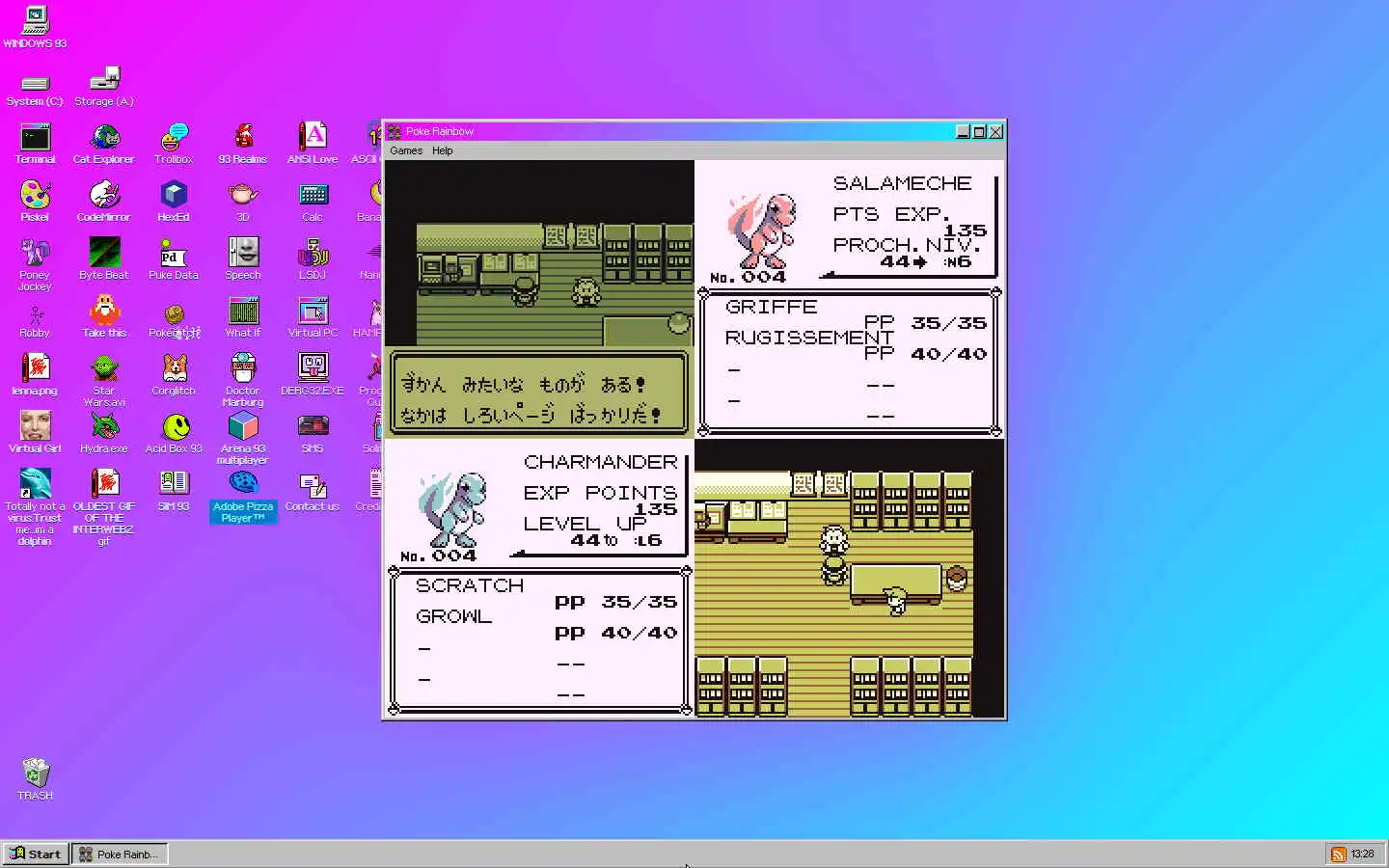Open the Byte Beat icon

coord(104,260)
